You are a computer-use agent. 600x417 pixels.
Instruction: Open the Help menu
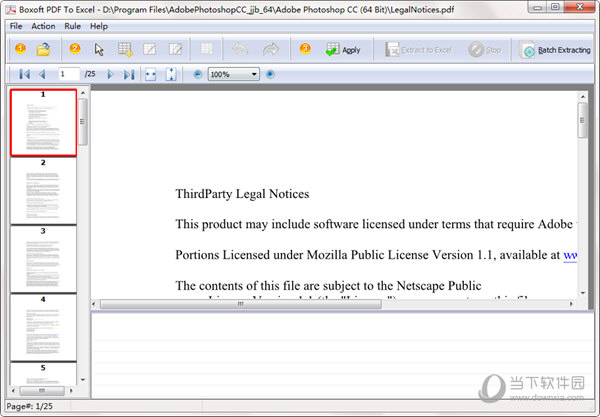(99, 26)
